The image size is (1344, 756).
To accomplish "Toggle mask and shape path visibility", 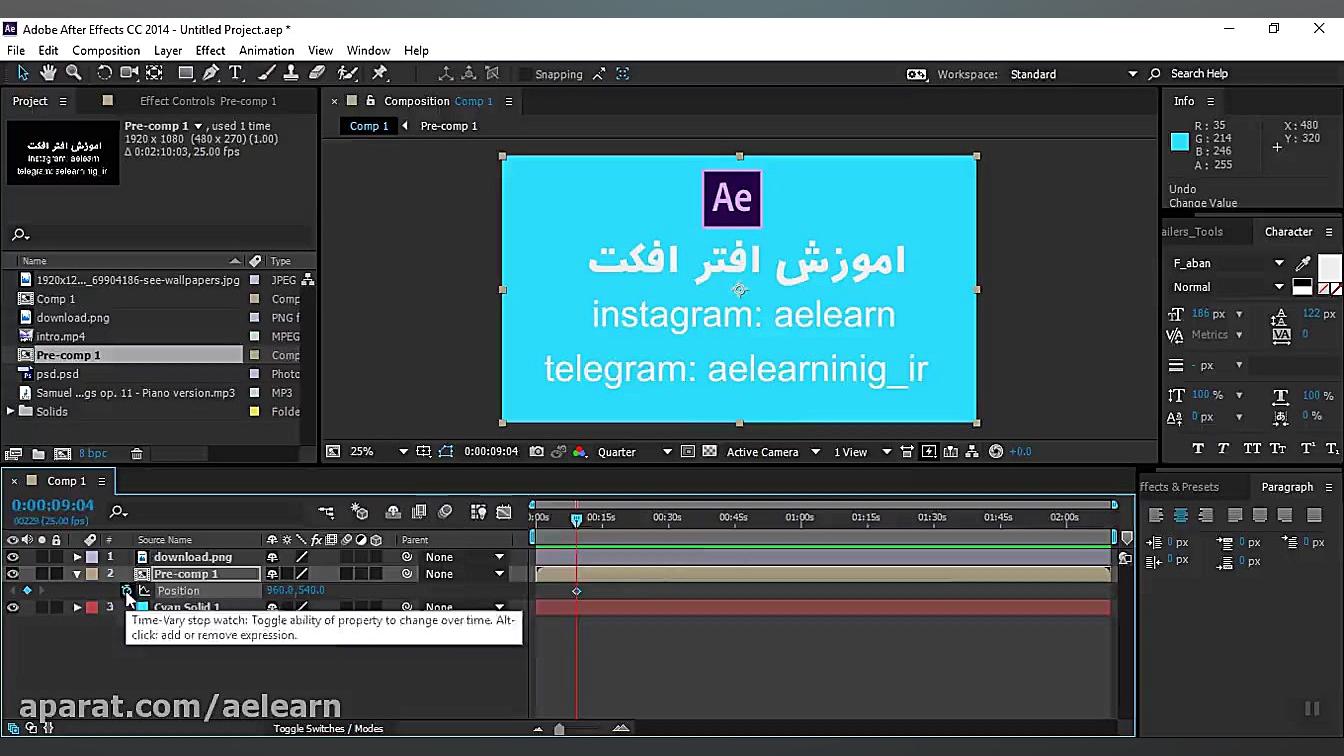I will [446, 452].
